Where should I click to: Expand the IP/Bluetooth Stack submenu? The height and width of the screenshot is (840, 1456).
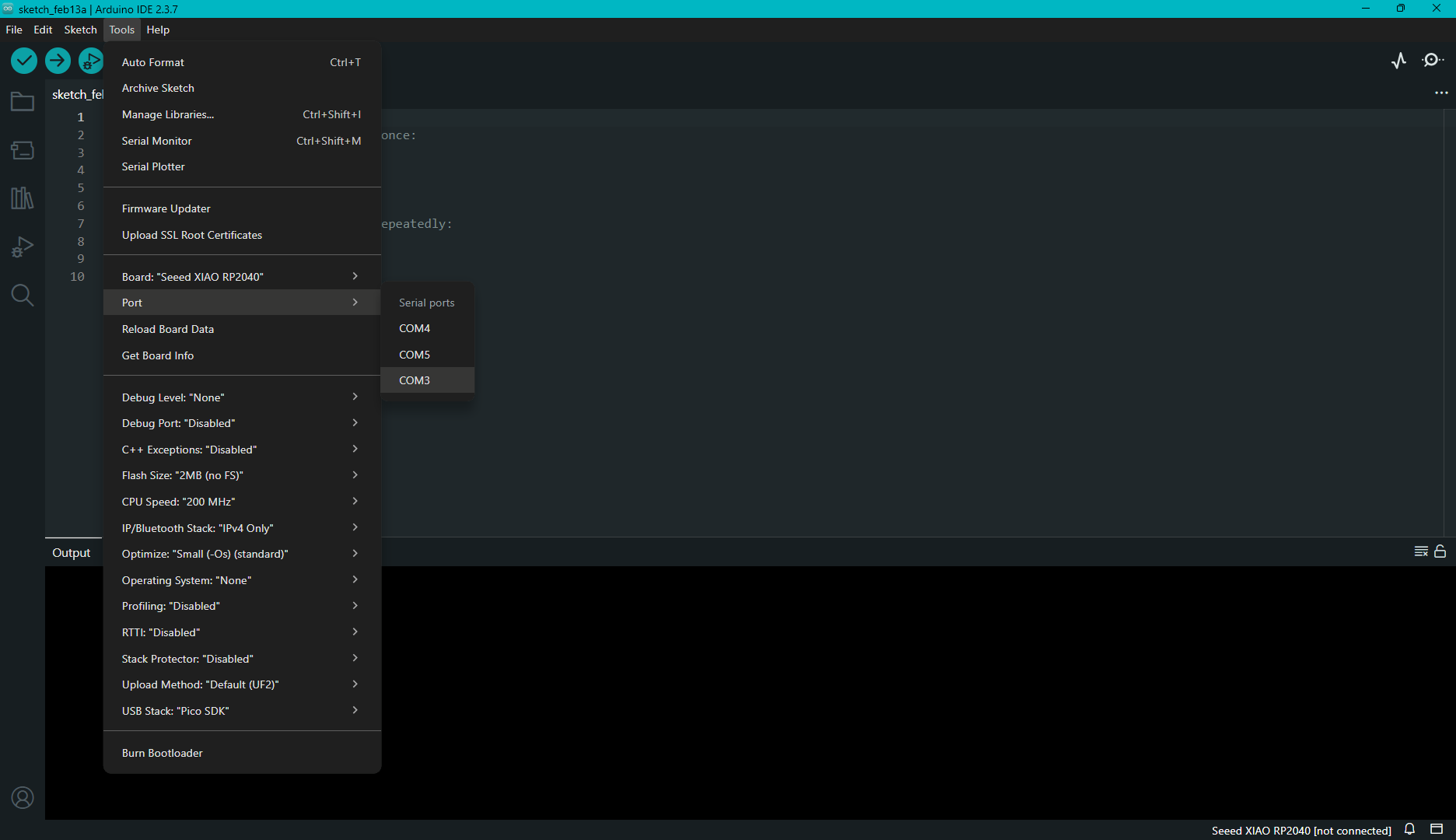click(242, 528)
